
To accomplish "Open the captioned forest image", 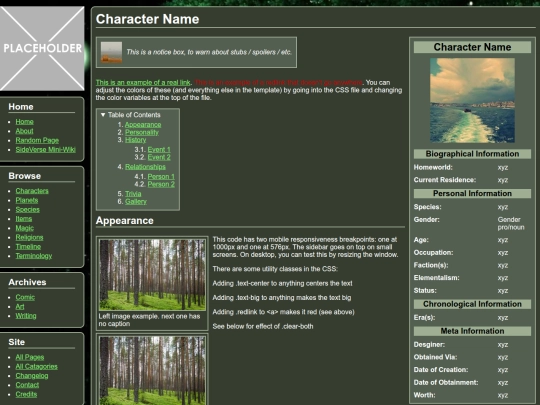I will click(152, 275).
